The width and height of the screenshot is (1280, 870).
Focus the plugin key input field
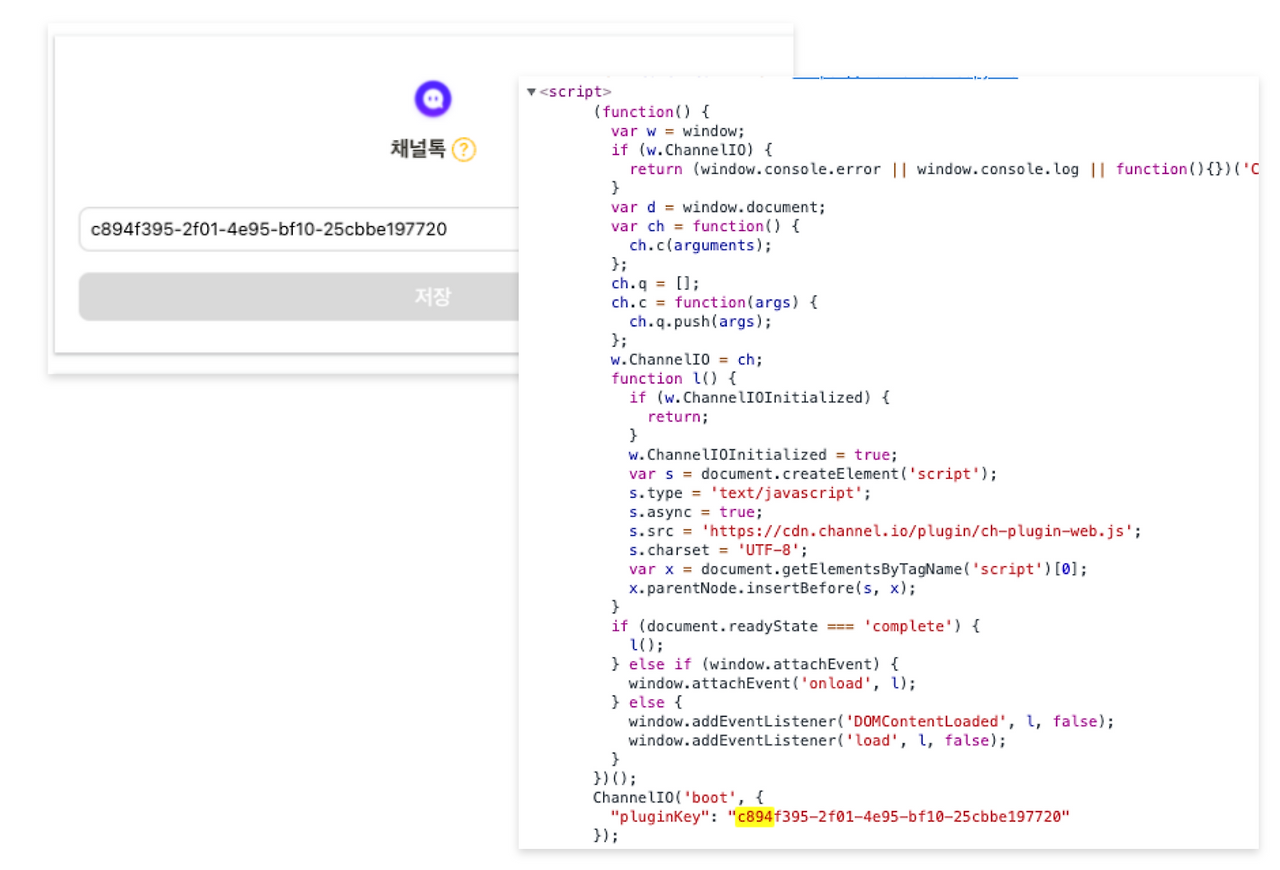(300, 229)
